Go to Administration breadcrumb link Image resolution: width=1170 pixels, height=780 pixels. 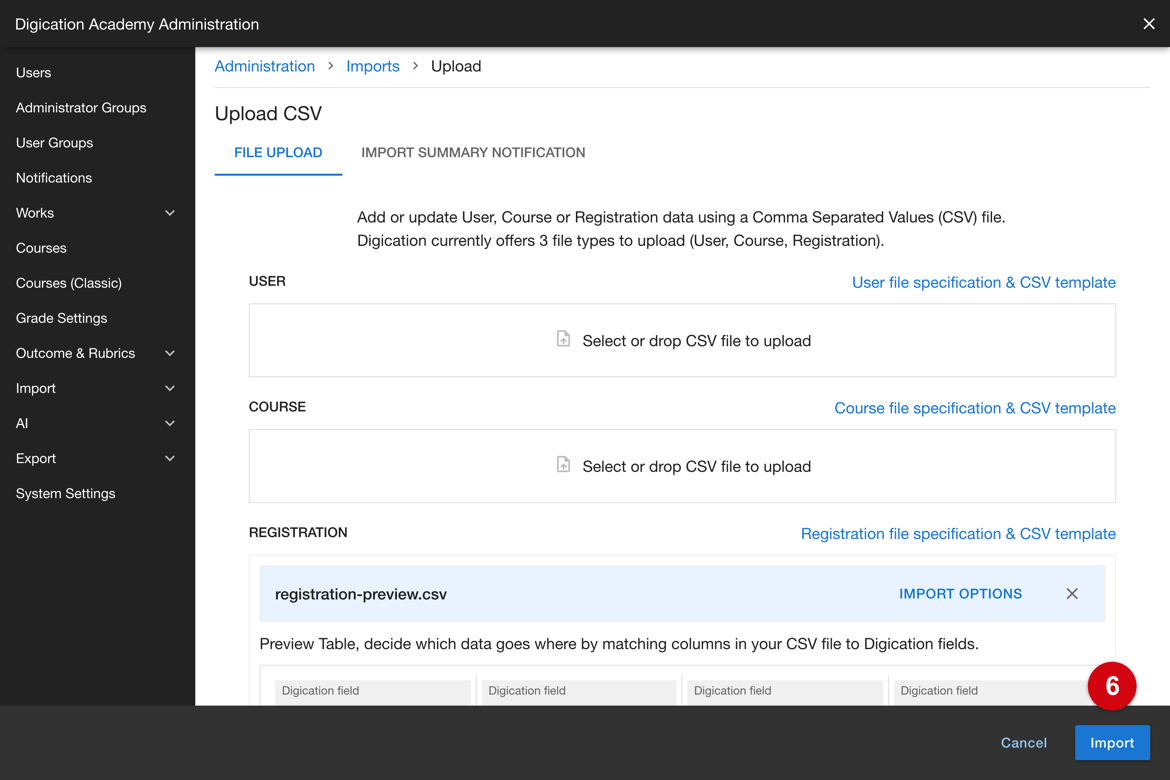click(265, 66)
